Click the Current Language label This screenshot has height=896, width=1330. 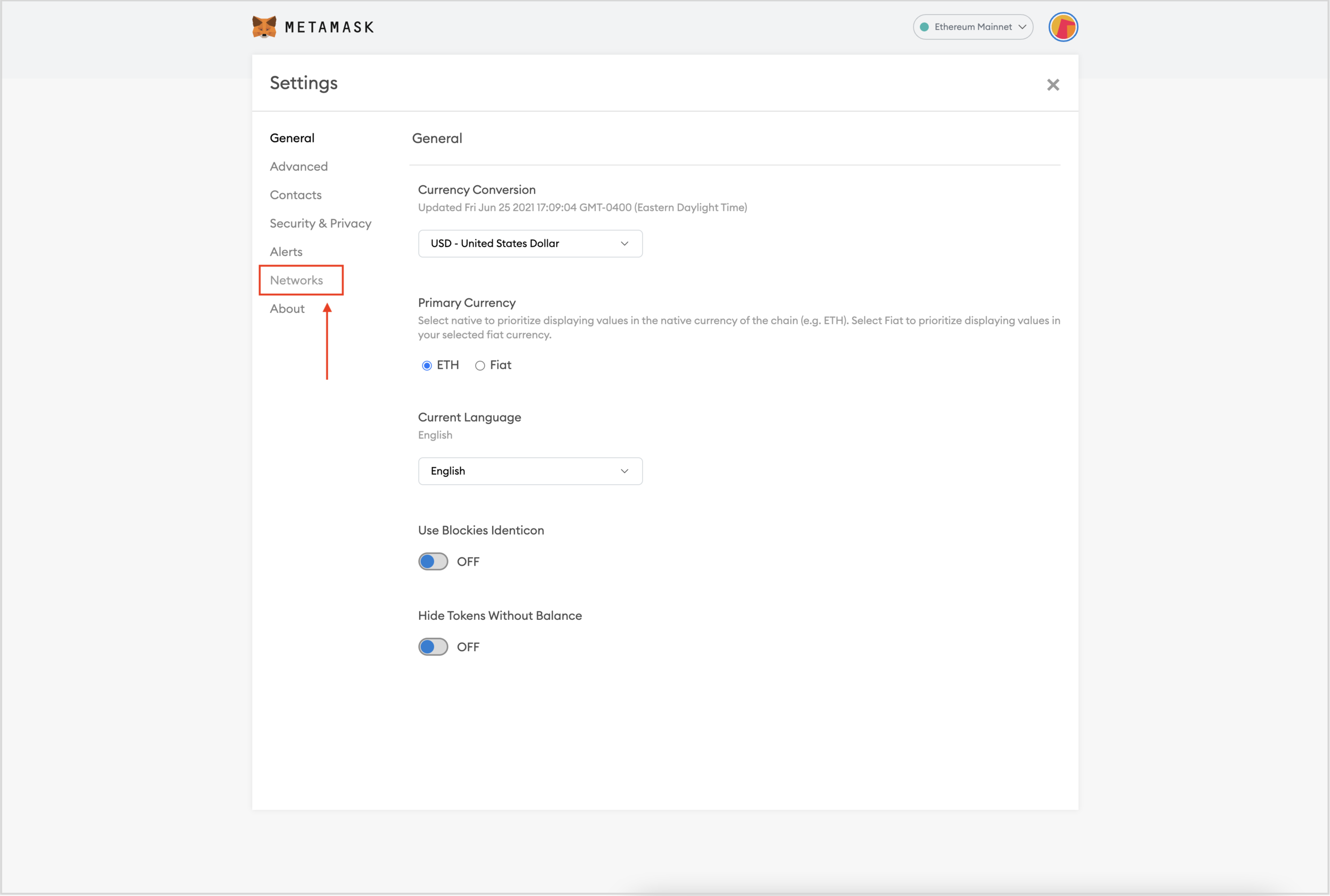point(469,417)
